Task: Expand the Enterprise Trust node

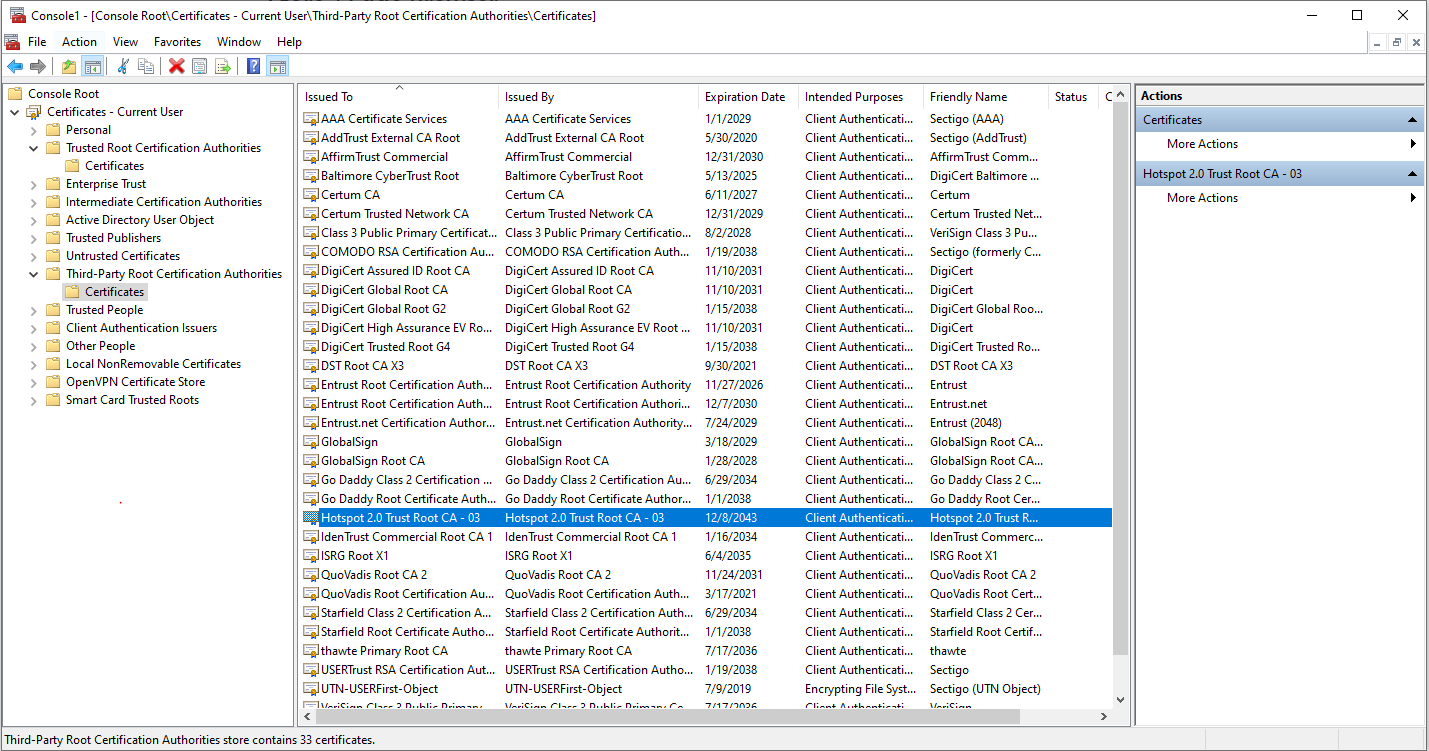Action: click(33, 183)
